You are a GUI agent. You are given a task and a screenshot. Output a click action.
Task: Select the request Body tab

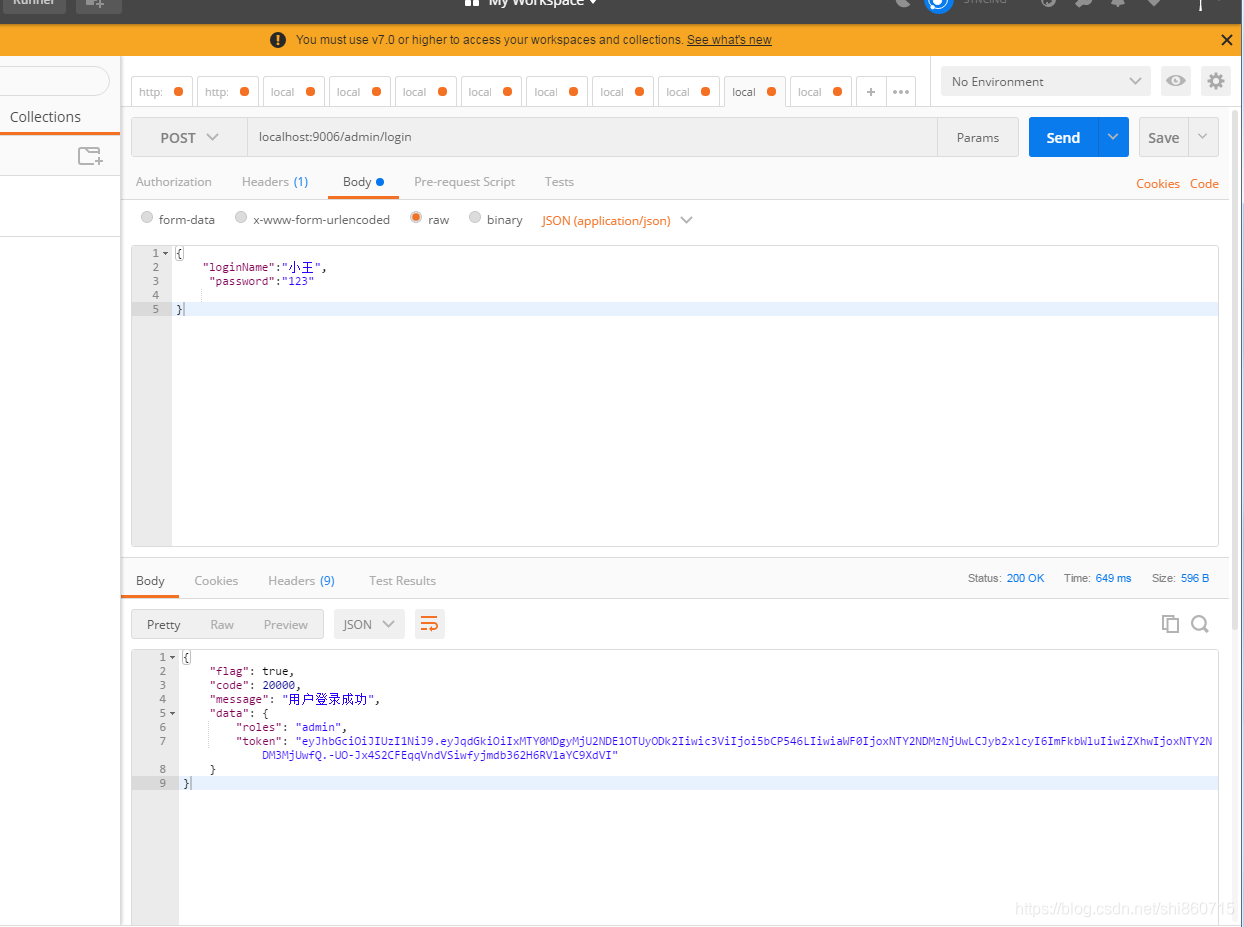point(363,182)
